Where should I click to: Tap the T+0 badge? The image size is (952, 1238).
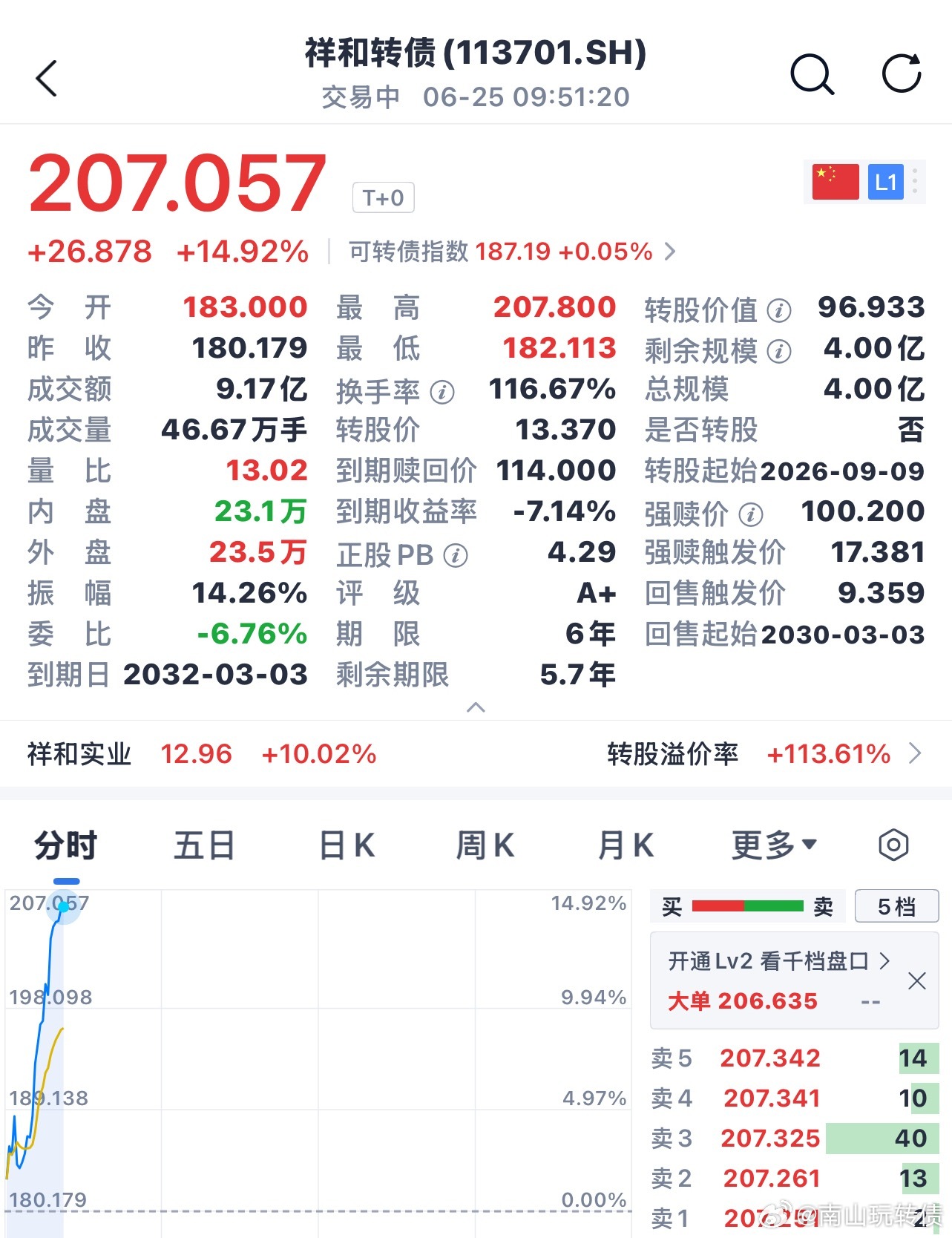pyautogui.click(x=383, y=197)
